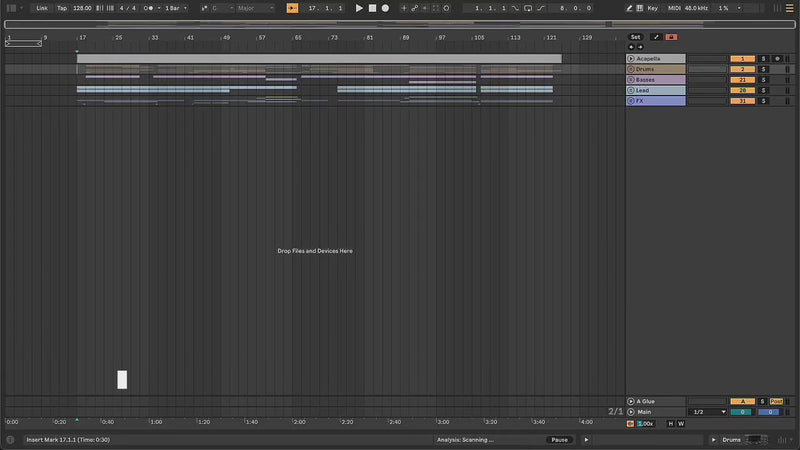Click the automation mode icon beside Set
800x450 pixels.
click(x=656, y=37)
